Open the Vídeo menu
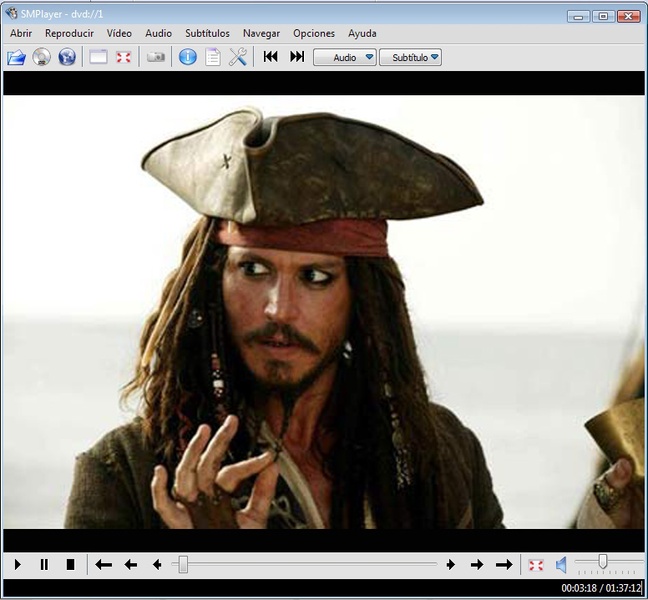648x600 pixels. click(x=119, y=33)
